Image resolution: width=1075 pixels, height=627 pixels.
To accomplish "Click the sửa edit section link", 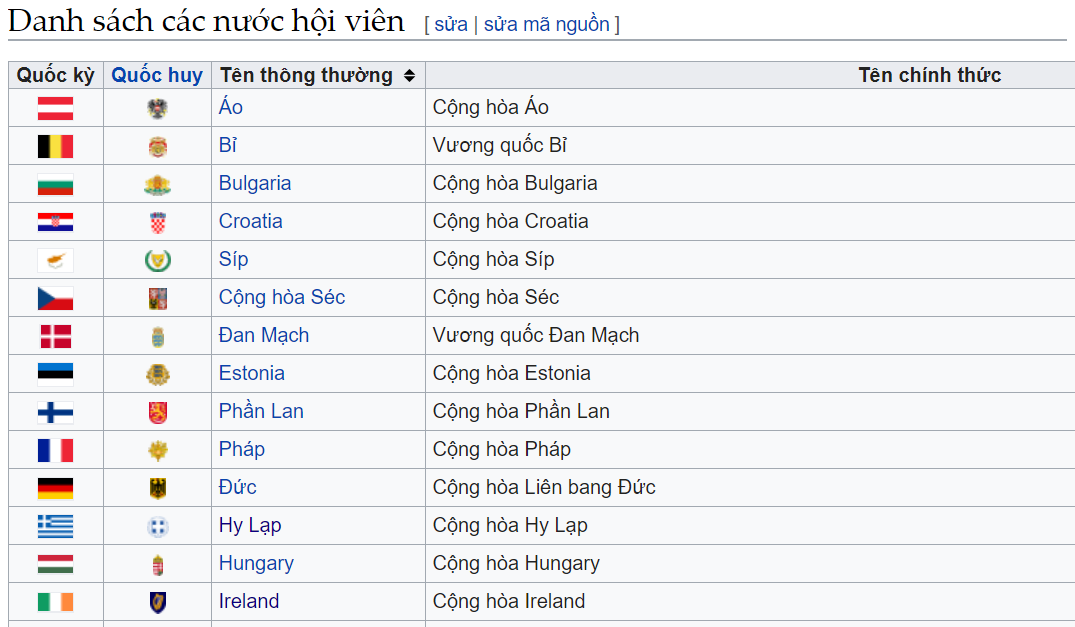I will click(451, 25).
